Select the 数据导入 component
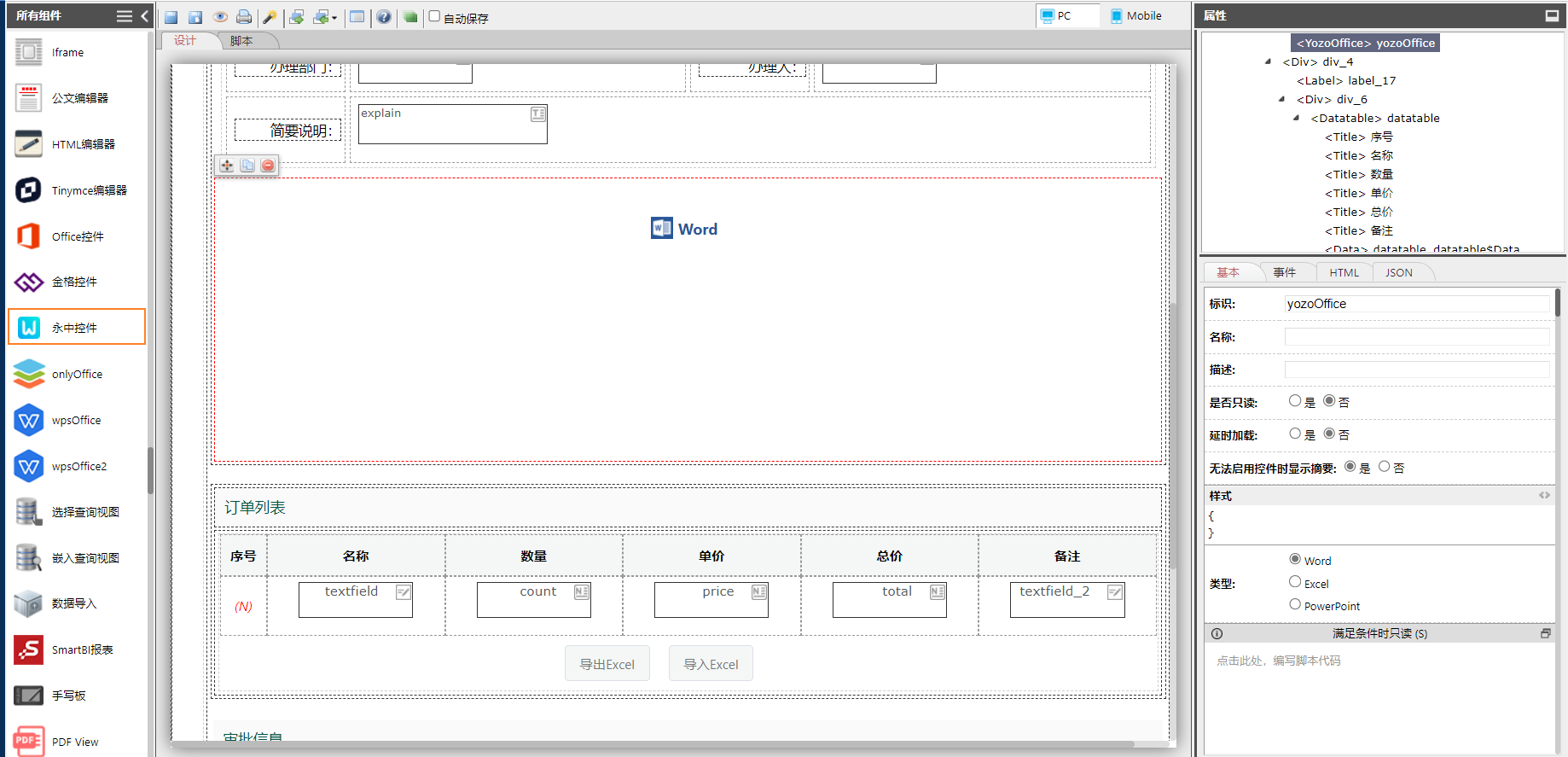Screen dimensions: 1568x757 (x=77, y=603)
